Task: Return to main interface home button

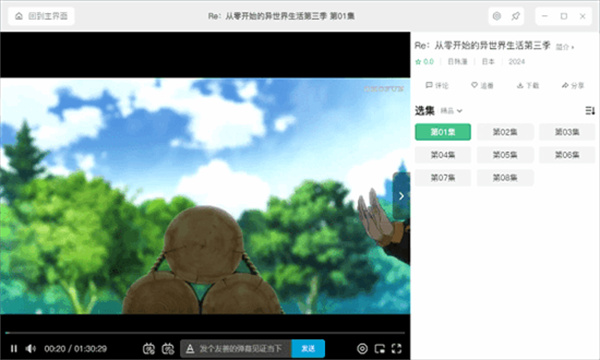Action: pos(41,16)
